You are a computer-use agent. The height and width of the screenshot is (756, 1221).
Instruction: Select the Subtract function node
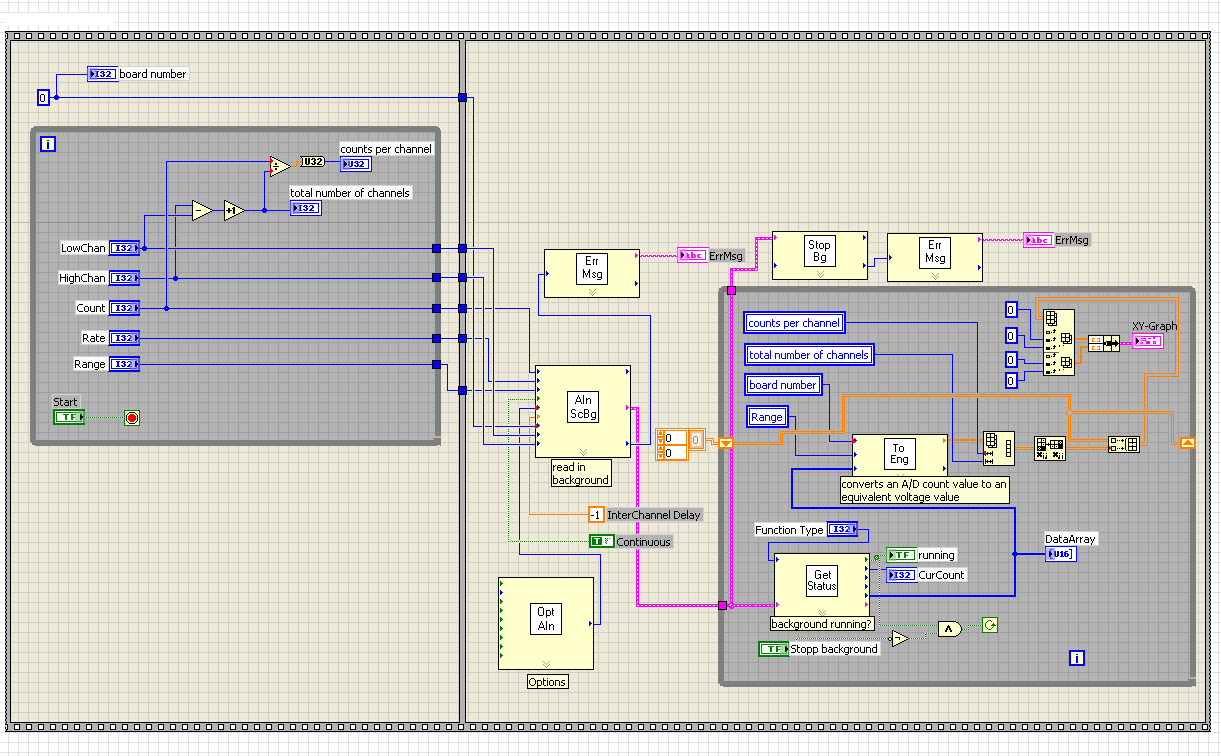tap(203, 210)
